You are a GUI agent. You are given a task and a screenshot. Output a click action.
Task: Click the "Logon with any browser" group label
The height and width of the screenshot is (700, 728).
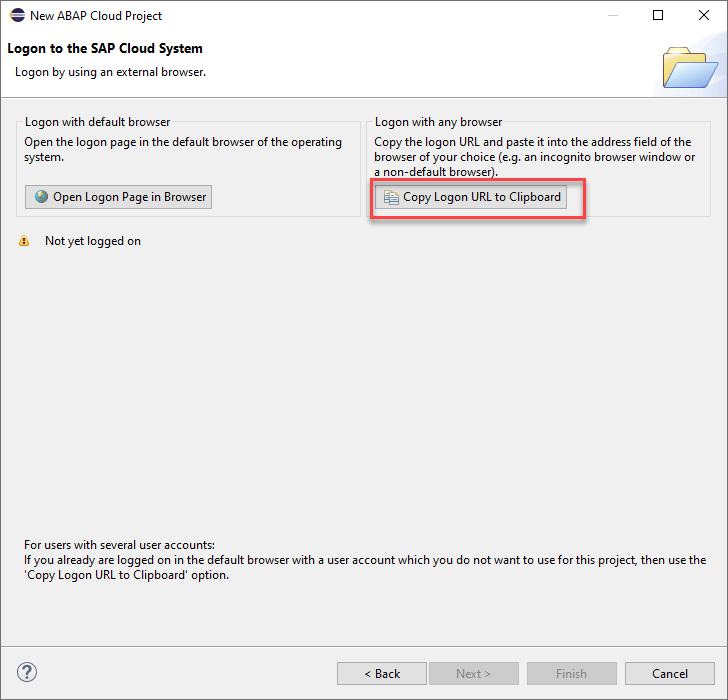[438, 122]
